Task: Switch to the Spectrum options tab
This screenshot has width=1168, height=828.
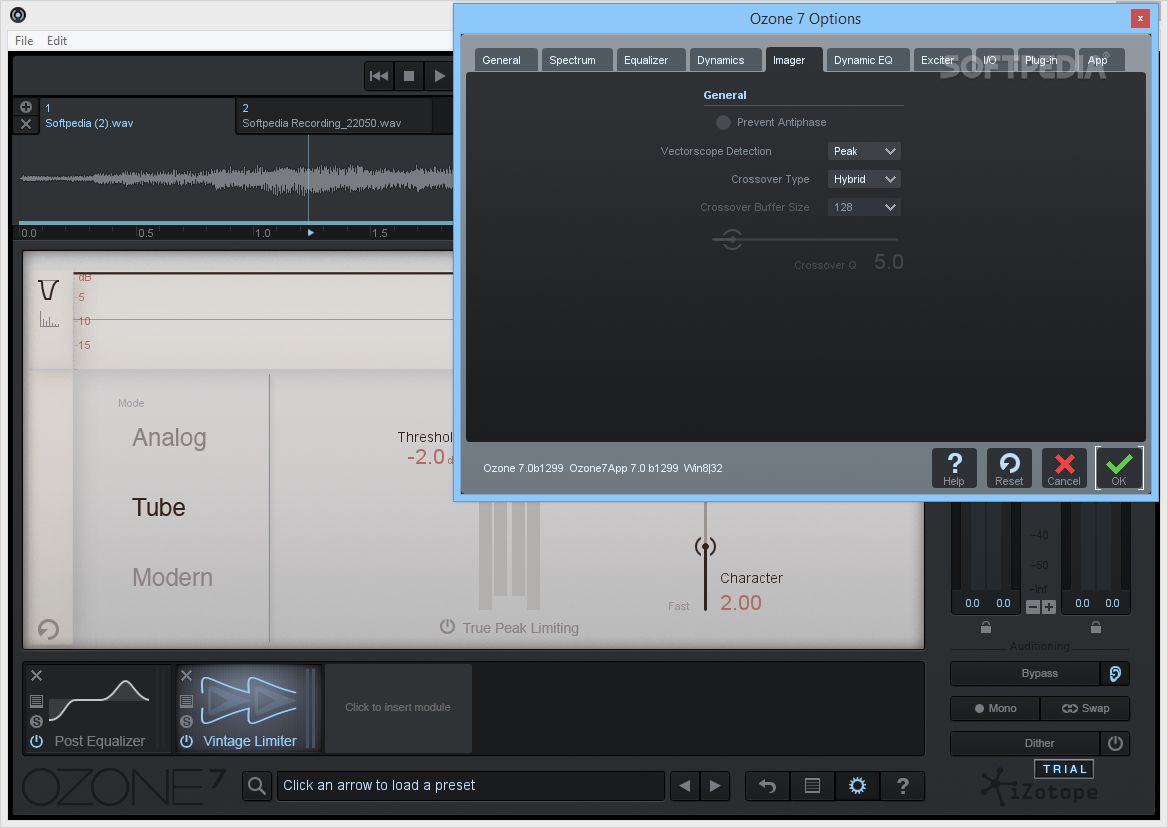Action: click(x=577, y=60)
